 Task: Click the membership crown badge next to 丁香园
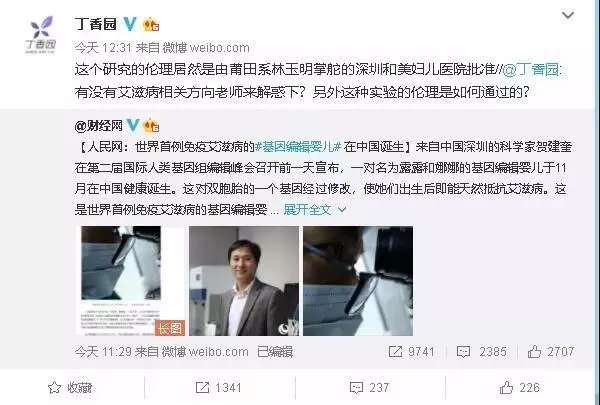point(151,24)
